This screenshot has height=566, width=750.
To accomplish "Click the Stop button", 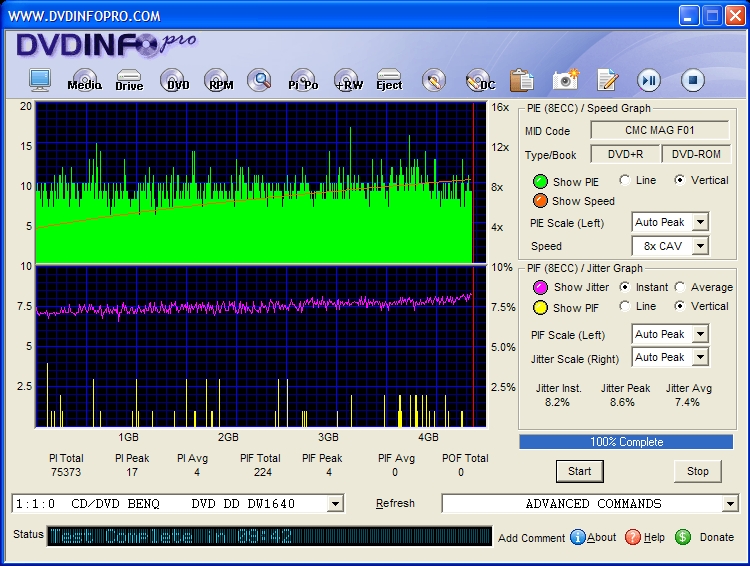I will (697, 471).
